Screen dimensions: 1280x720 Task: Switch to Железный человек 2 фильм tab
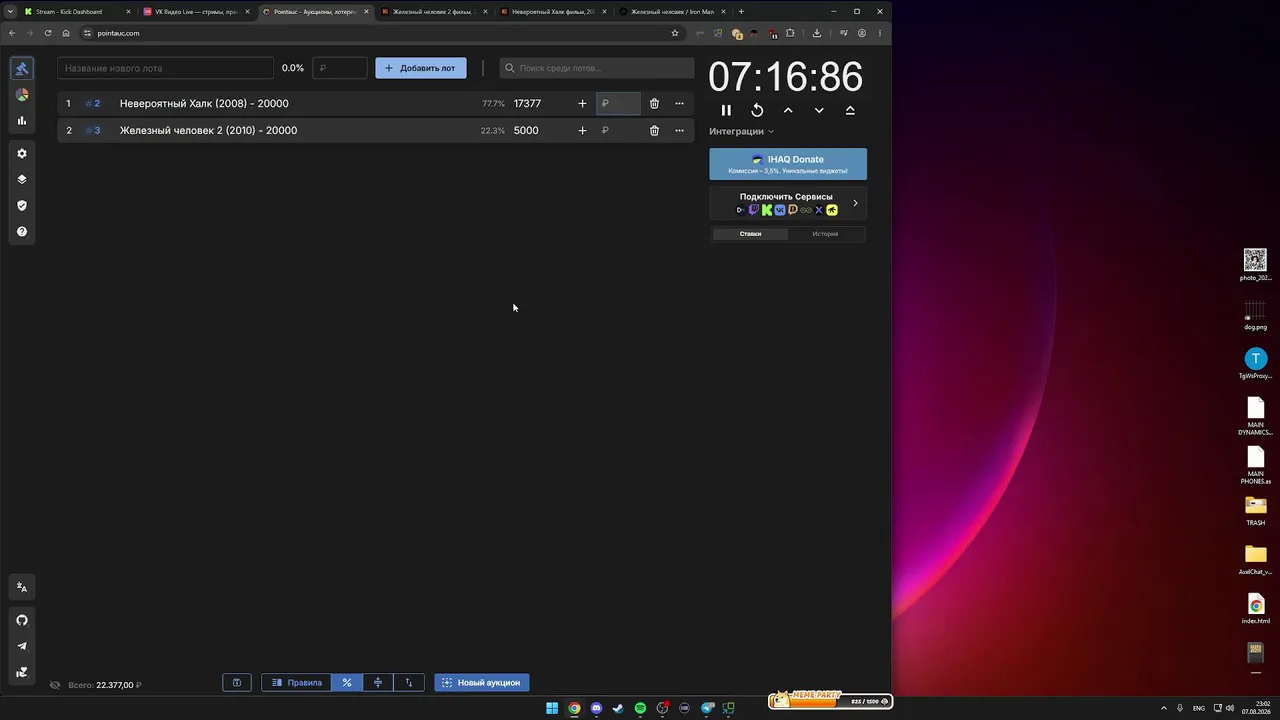[434, 12]
